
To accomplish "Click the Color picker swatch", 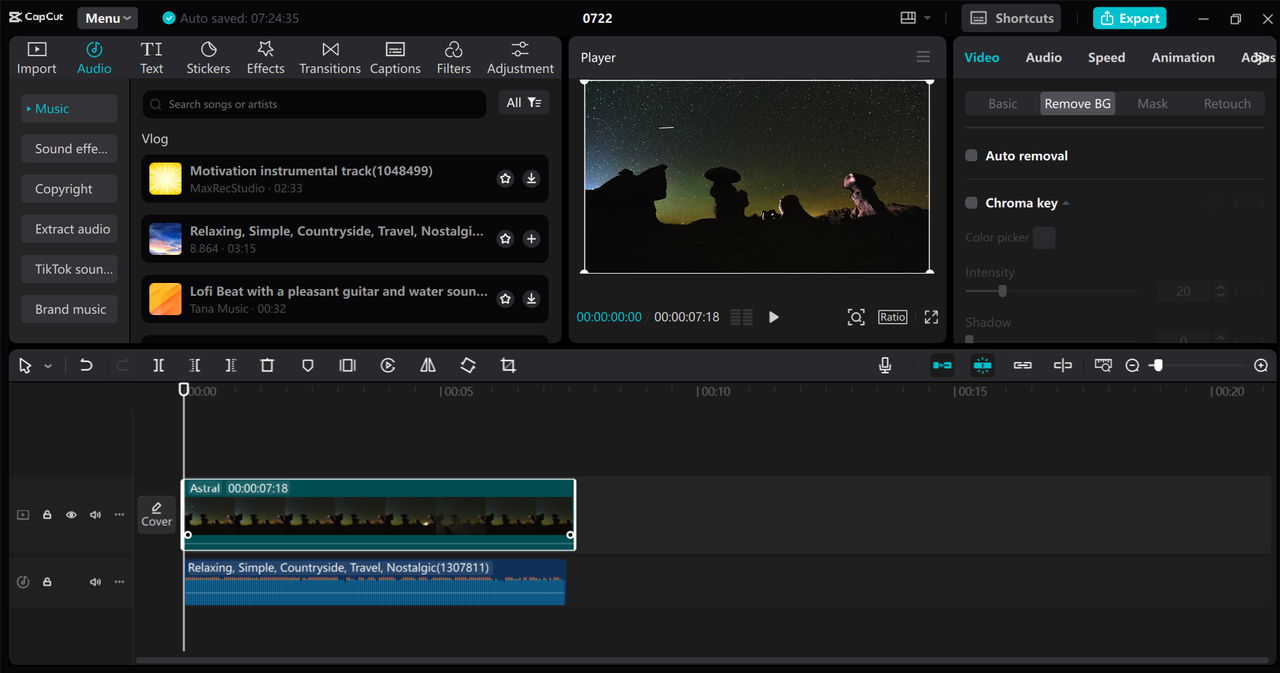I will [1044, 238].
